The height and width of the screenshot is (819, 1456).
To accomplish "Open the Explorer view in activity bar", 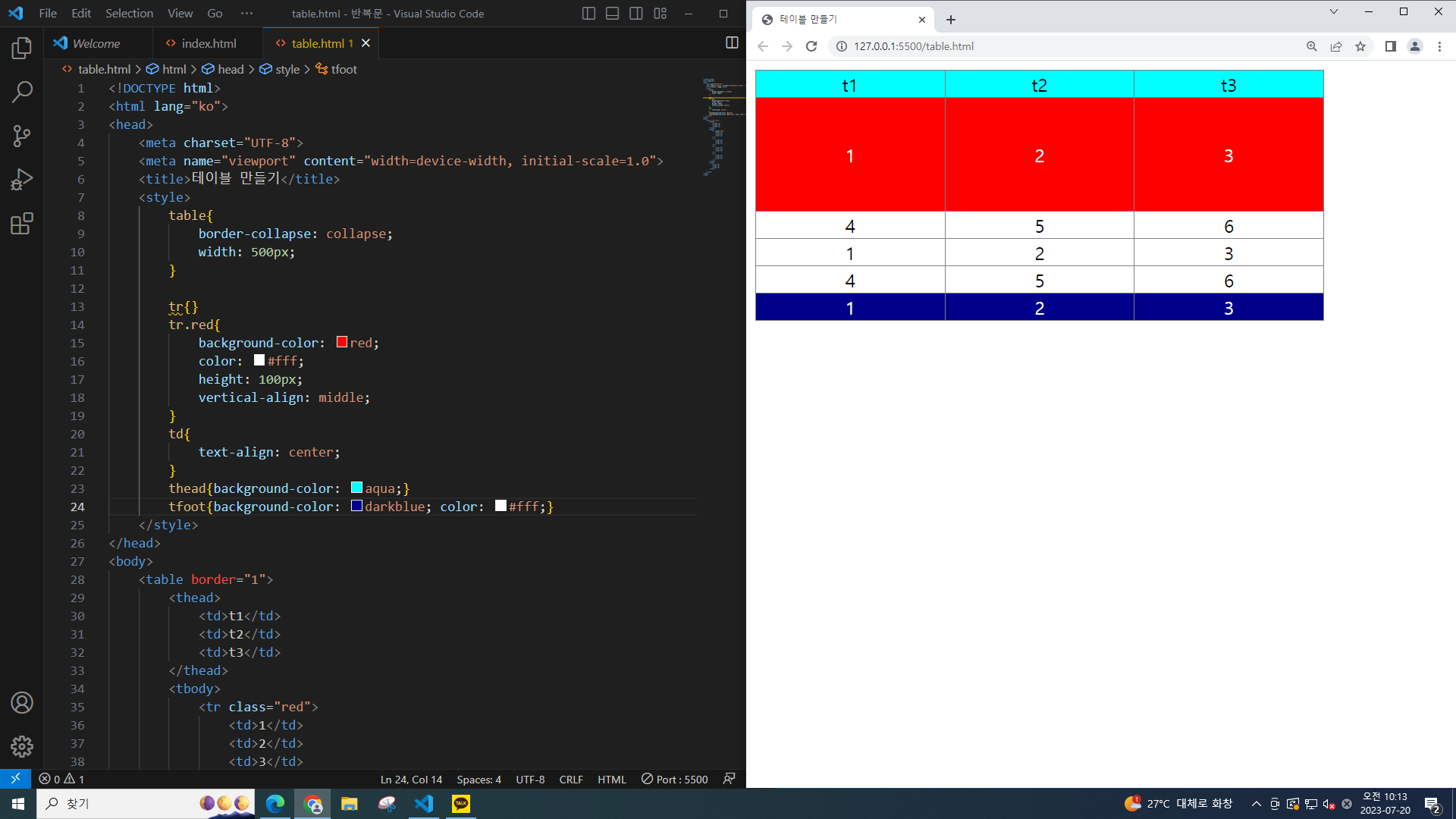I will (21, 49).
